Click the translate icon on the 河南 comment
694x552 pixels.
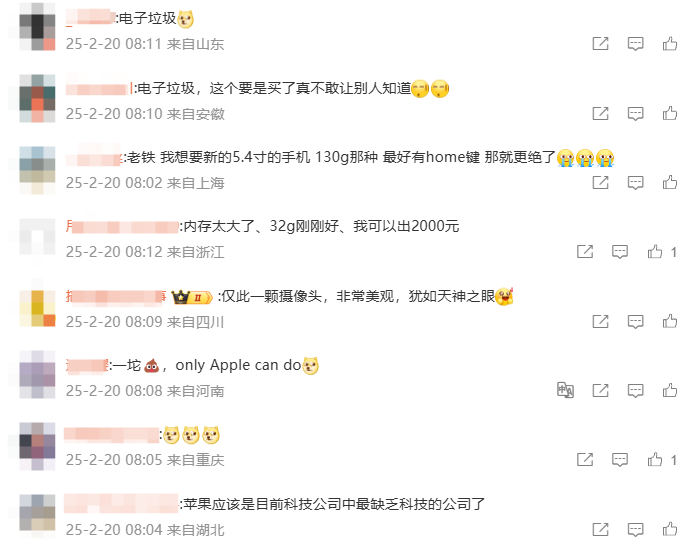pos(565,390)
